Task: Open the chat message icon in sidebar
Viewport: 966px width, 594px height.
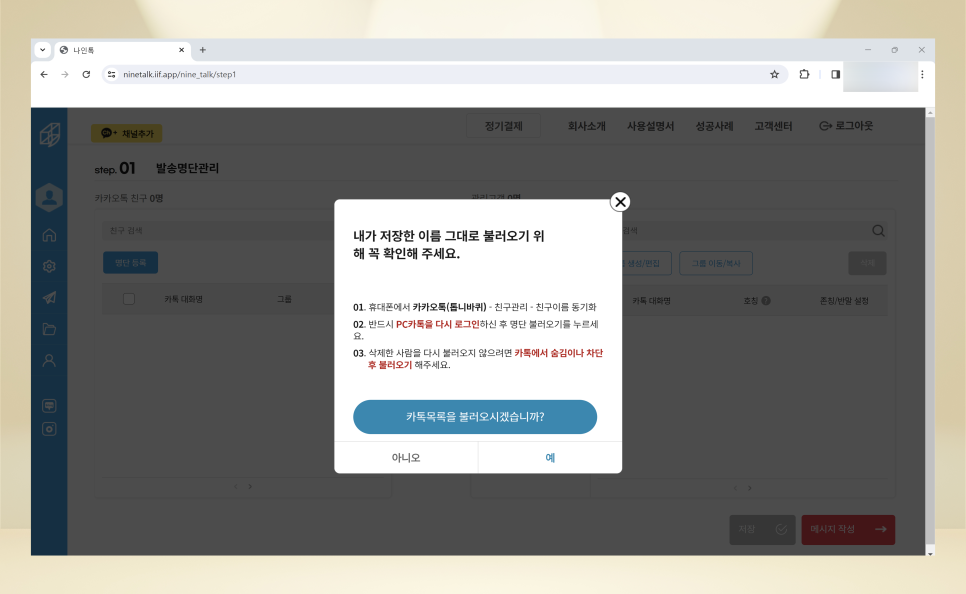Action: 49,405
